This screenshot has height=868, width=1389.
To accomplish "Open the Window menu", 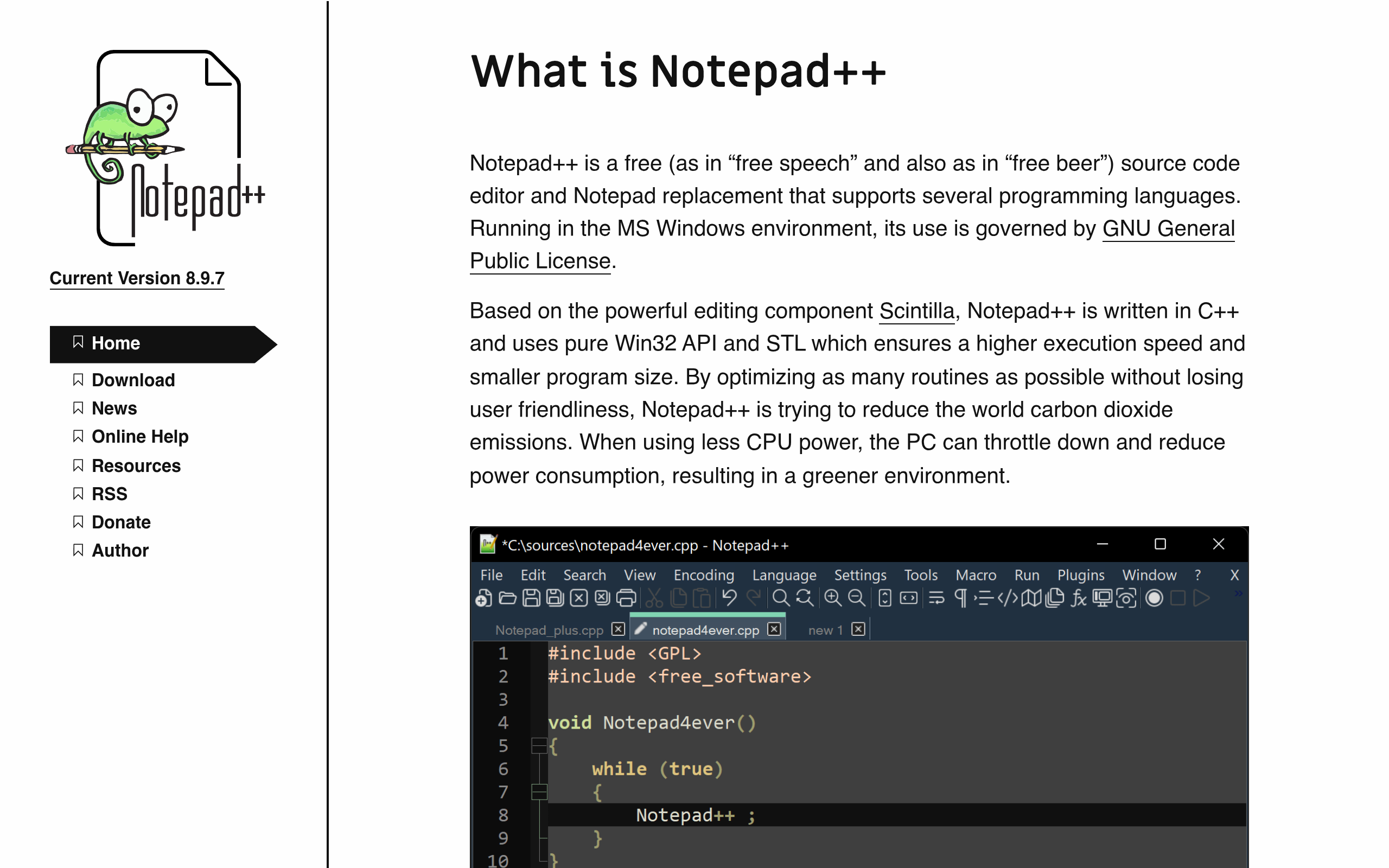I will click(x=1149, y=575).
